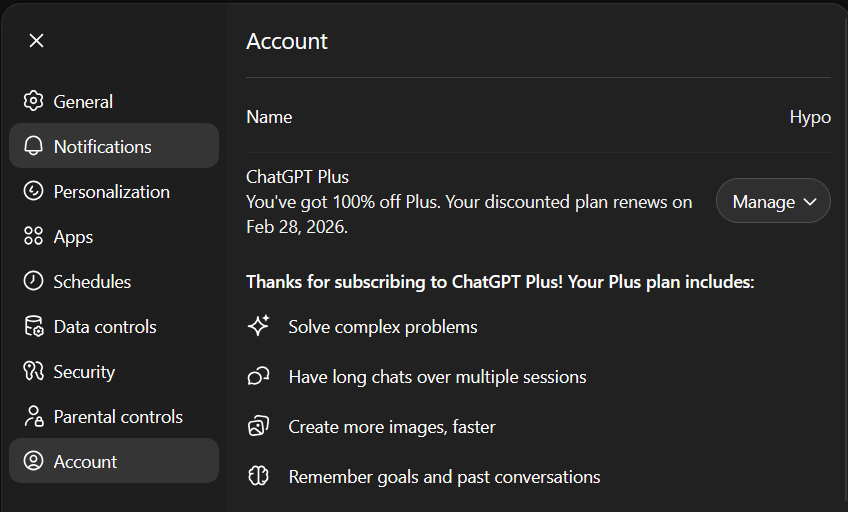
Task: Click the Personalization sidebar icon
Action: tap(34, 191)
